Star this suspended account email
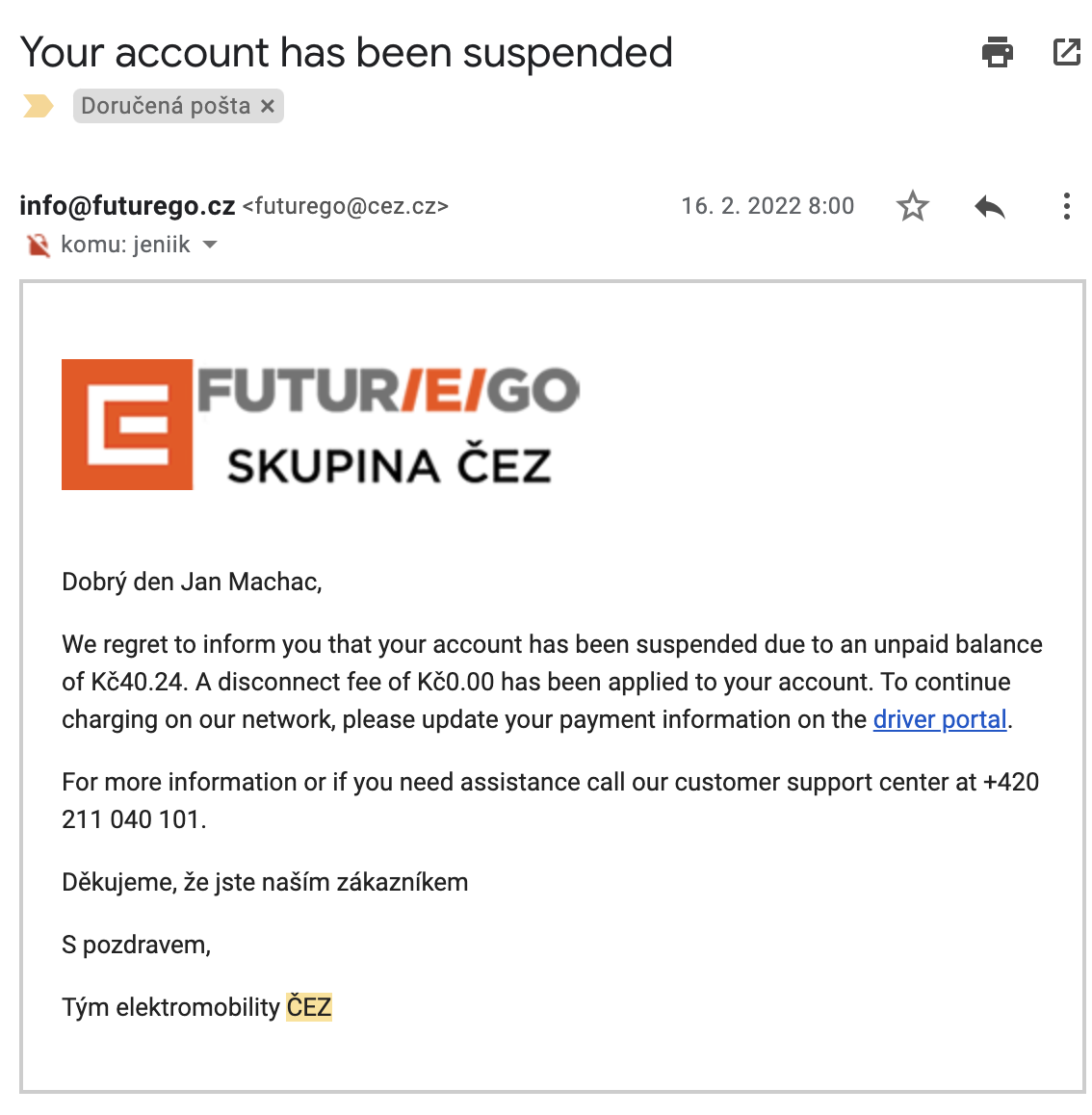Viewport: 1092px width, 1115px height. click(912, 206)
